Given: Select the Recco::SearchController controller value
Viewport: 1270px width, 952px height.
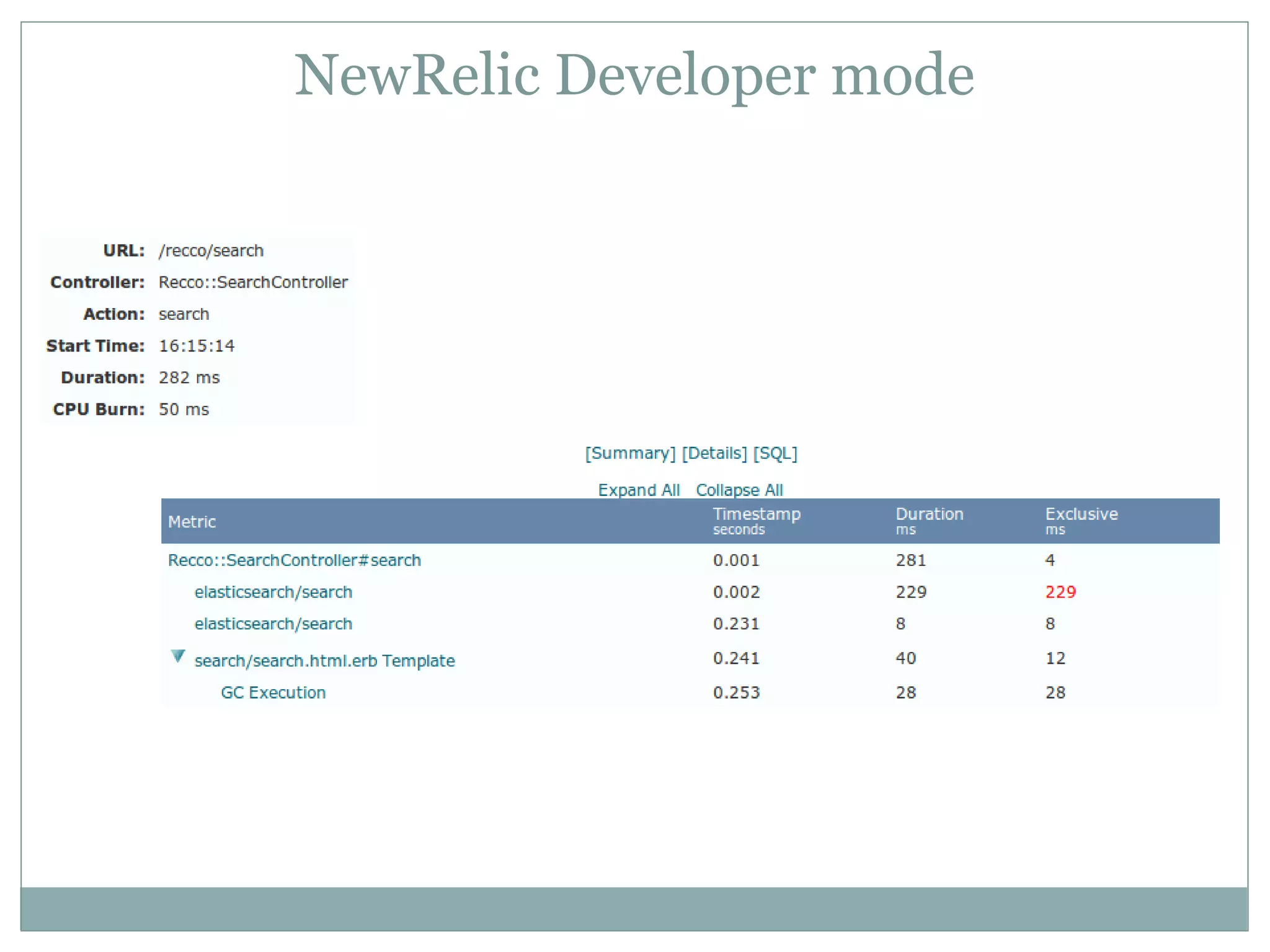Looking at the screenshot, I should click(x=253, y=282).
